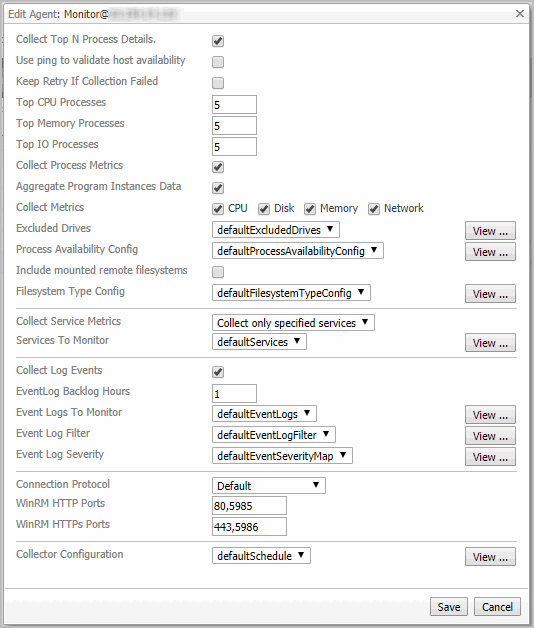Screen dimensions: 534x628
Task: Expand the Collector Configuration schedule dropdown
Action: pyautogui.click(x=261, y=556)
